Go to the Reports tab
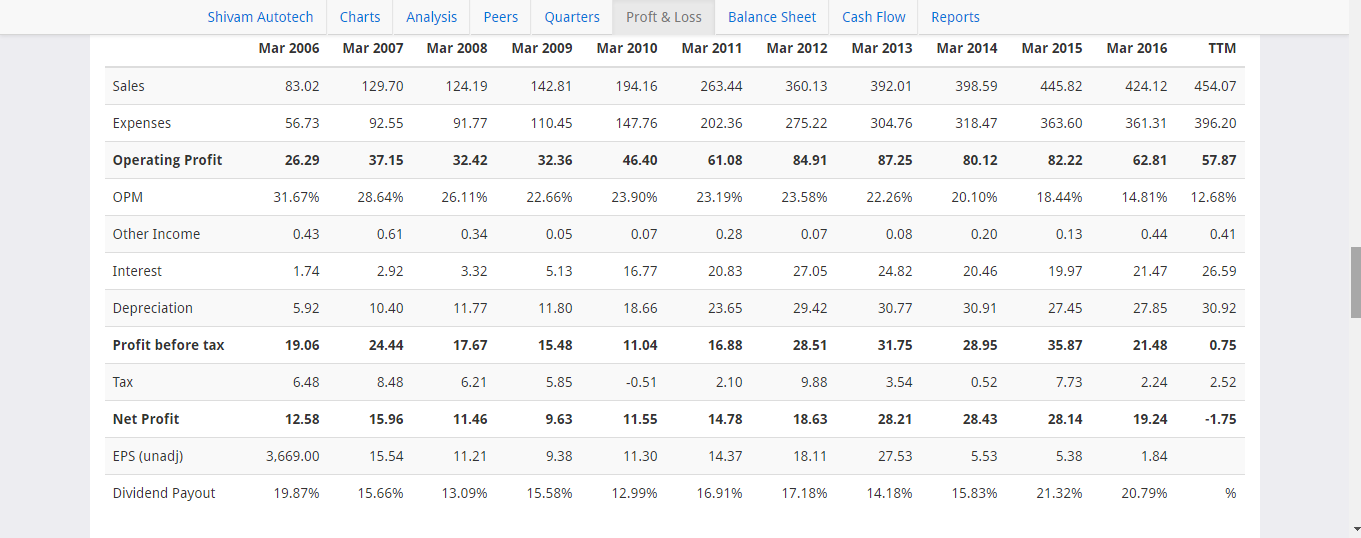This screenshot has height=538, width=1361. tap(955, 17)
